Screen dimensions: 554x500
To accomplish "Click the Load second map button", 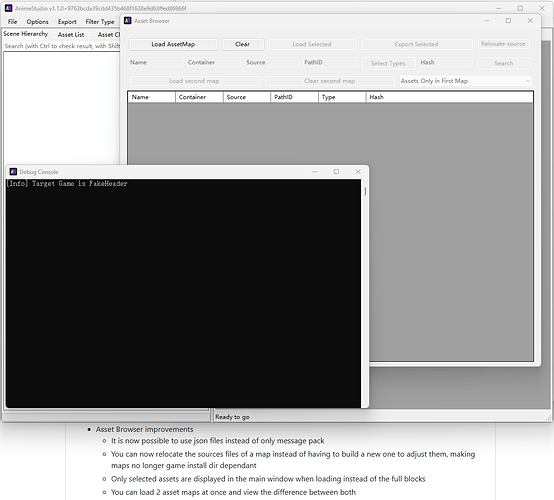I will [x=194, y=81].
